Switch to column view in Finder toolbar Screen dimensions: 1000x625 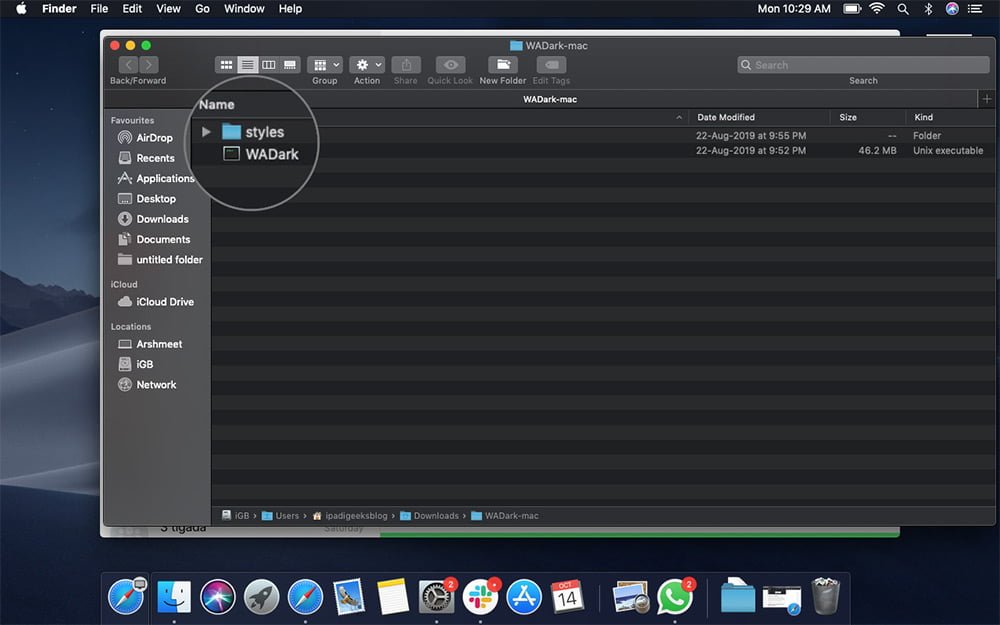pos(268,64)
